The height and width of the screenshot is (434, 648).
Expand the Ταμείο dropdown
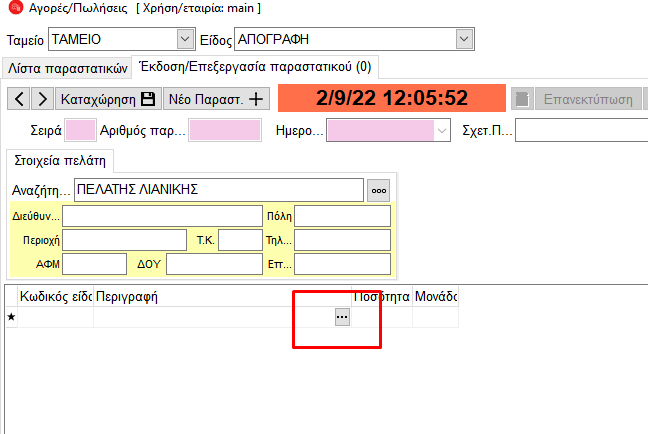point(183,39)
